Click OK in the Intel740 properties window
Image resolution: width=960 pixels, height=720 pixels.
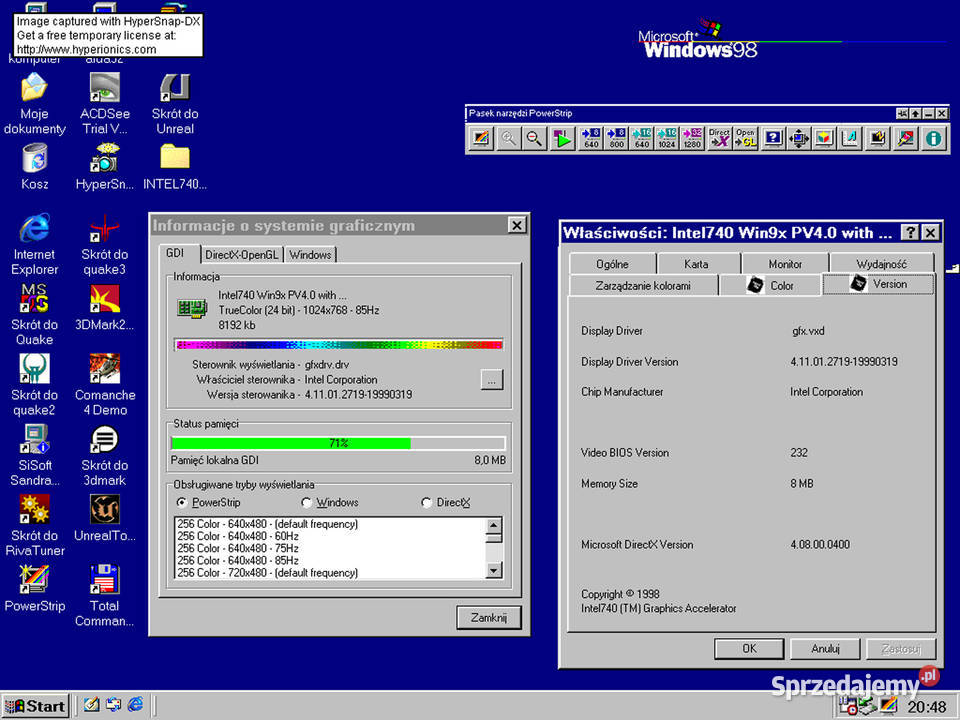click(x=749, y=648)
